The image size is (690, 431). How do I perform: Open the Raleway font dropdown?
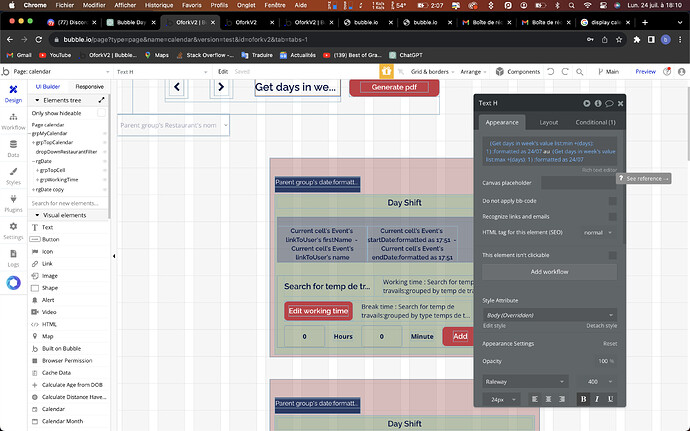coord(525,382)
